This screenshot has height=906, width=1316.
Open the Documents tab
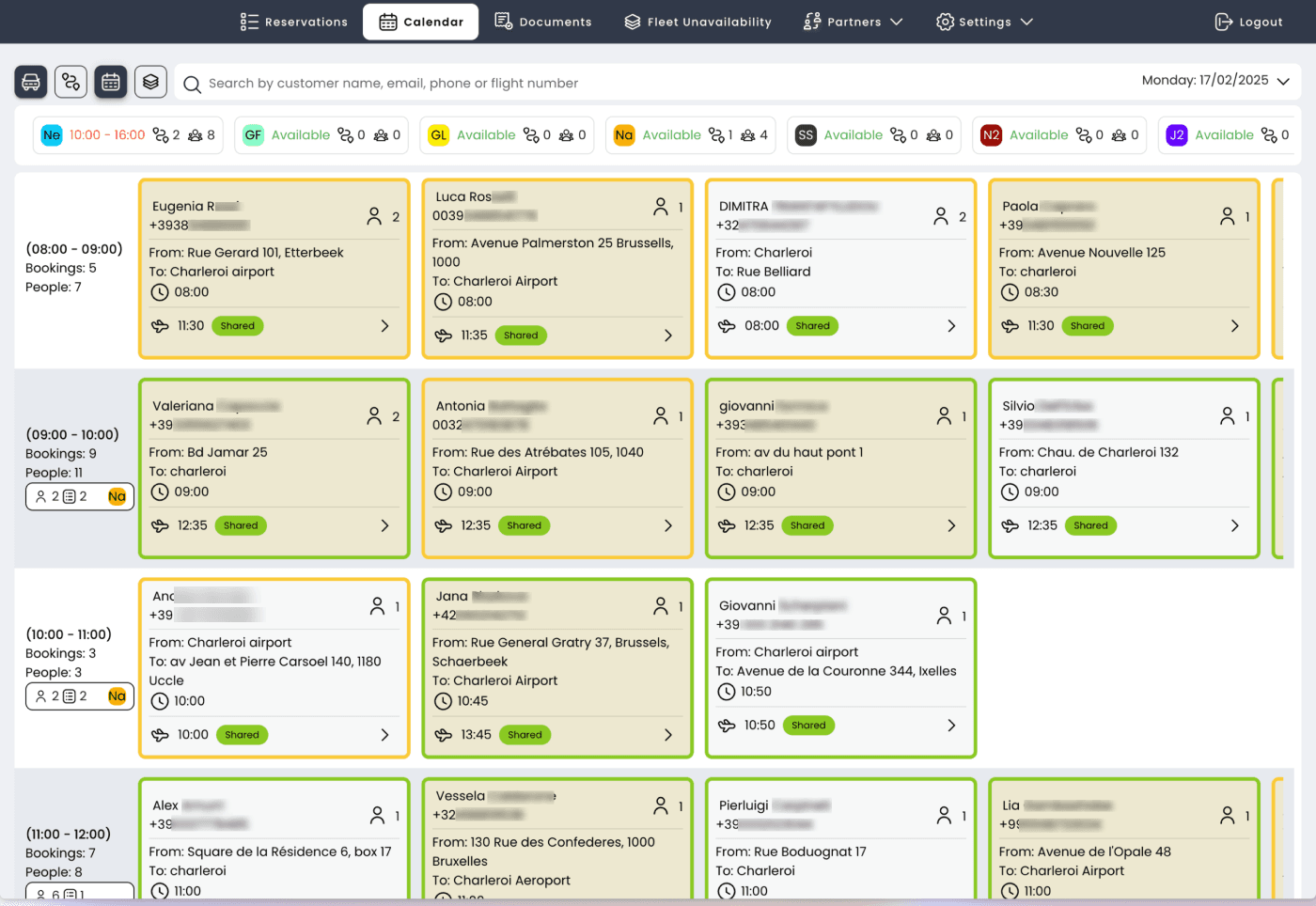543,22
